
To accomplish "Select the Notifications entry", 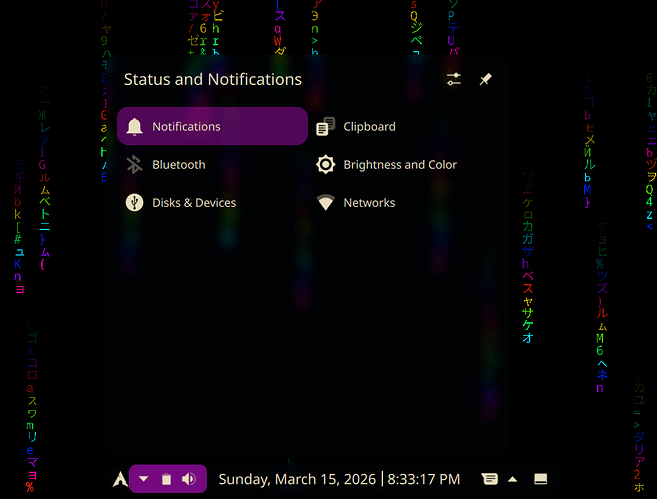I will pos(212,127).
